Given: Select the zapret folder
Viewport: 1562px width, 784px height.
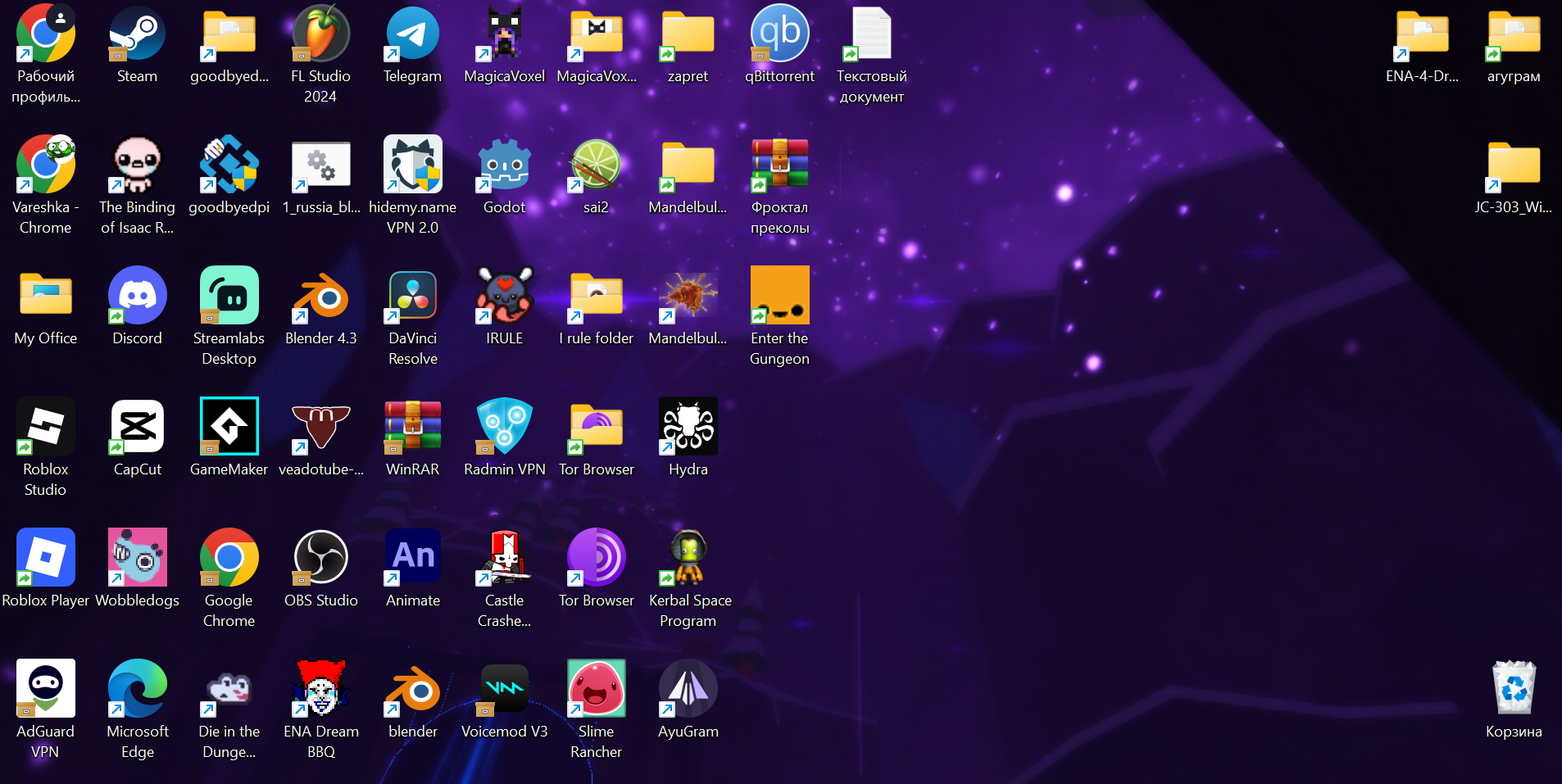Looking at the screenshot, I should point(688,34).
